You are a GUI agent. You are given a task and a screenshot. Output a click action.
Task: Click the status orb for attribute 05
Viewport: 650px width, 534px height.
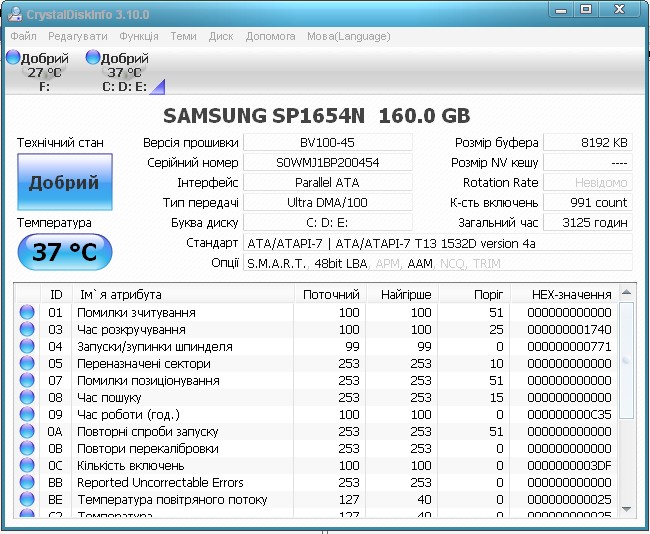pyautogui.click(x=27, y=363)
